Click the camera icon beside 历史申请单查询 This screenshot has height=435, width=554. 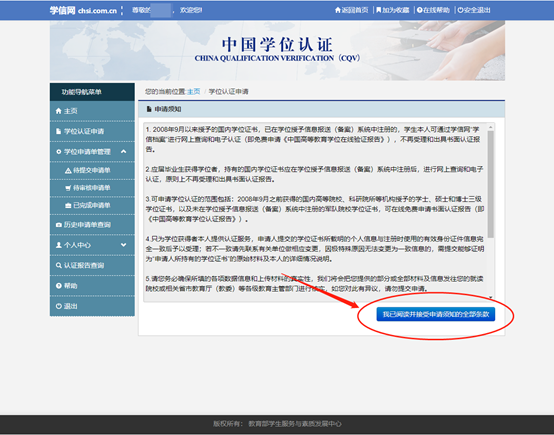tap(59, 225)
